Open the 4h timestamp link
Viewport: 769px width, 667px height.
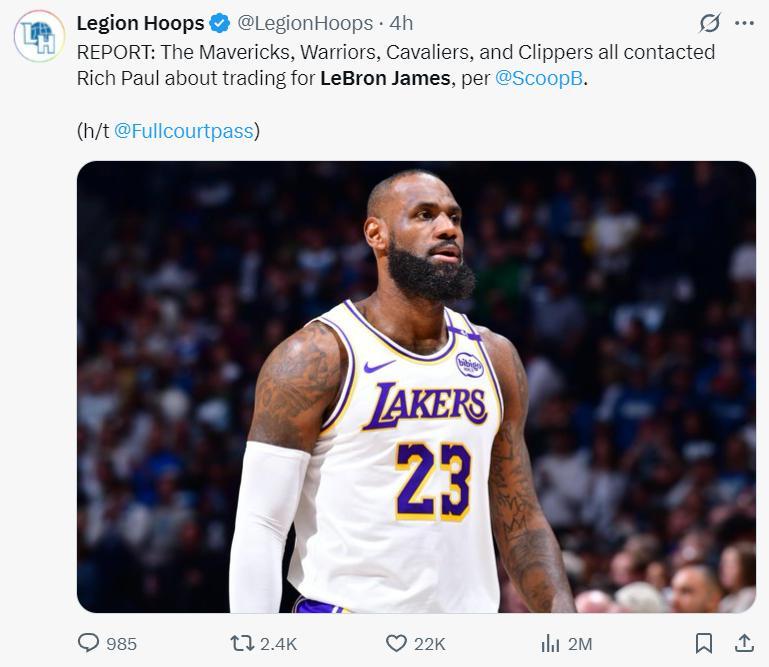point(401,23)
